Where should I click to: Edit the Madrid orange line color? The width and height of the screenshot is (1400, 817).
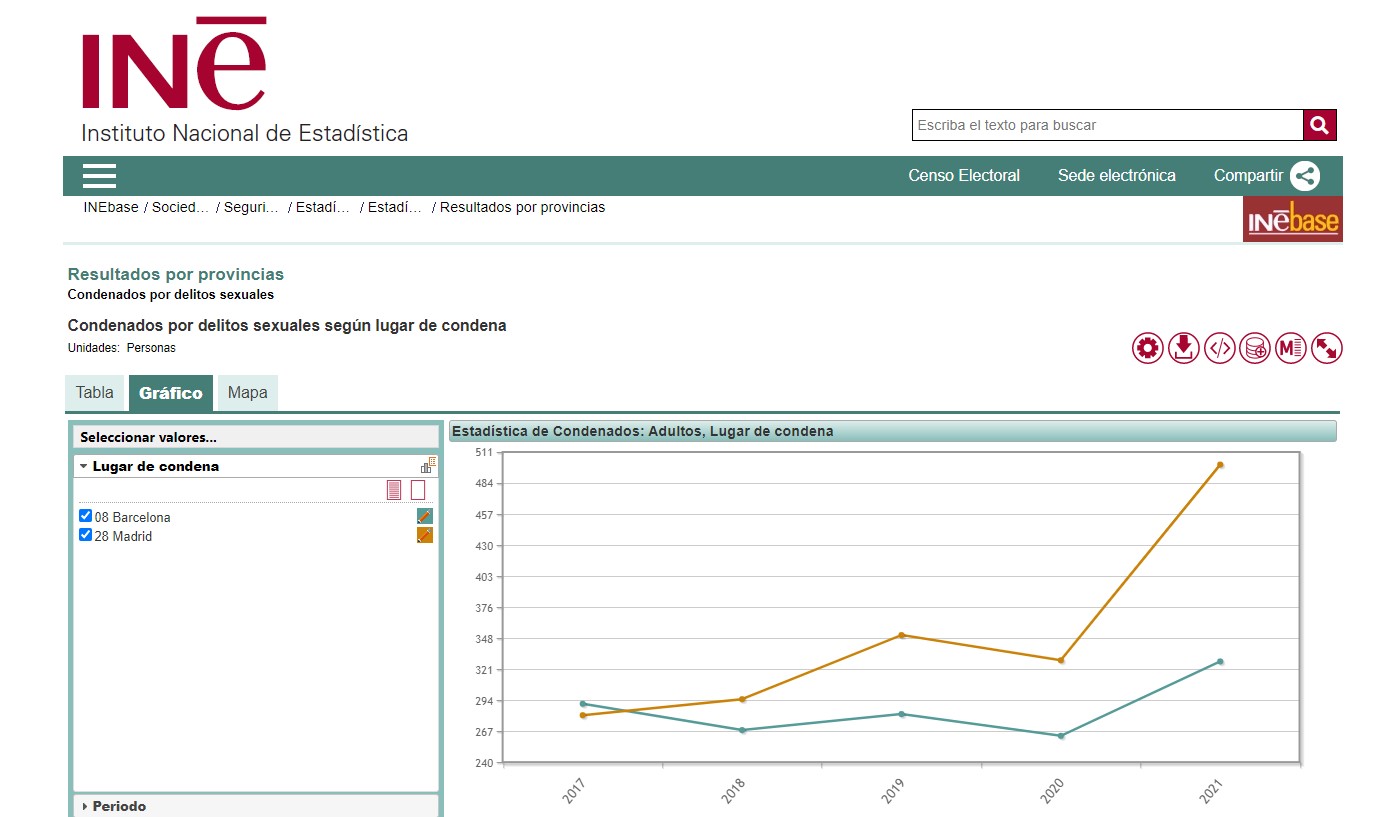(x=425, y=535)
